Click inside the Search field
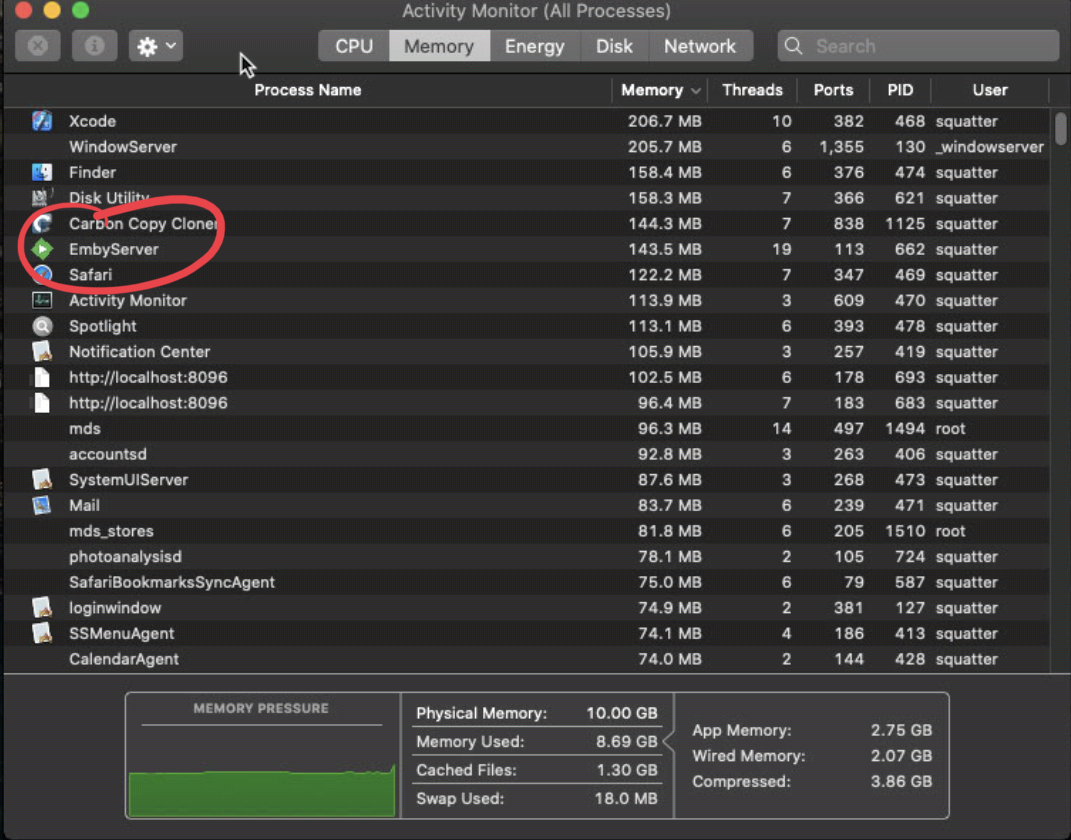1071x840 pixels. point(918,45)
